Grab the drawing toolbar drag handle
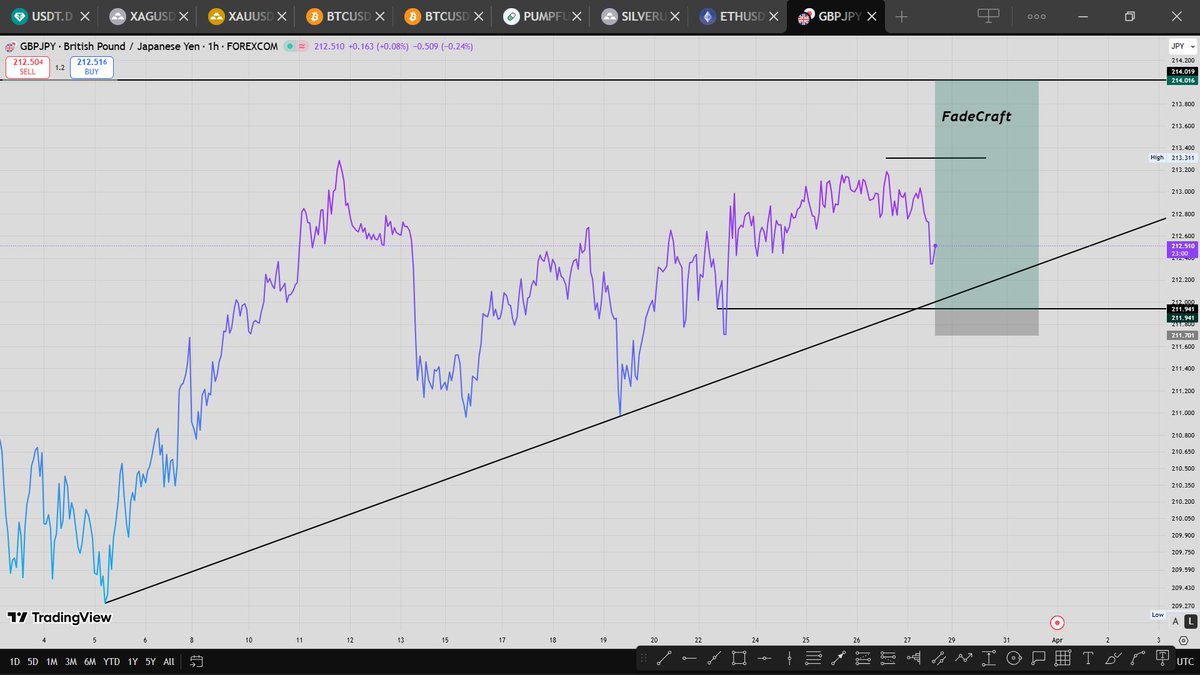Image resolution: width=1200 pixels, height=675 pixels. (x=645, y=658)
